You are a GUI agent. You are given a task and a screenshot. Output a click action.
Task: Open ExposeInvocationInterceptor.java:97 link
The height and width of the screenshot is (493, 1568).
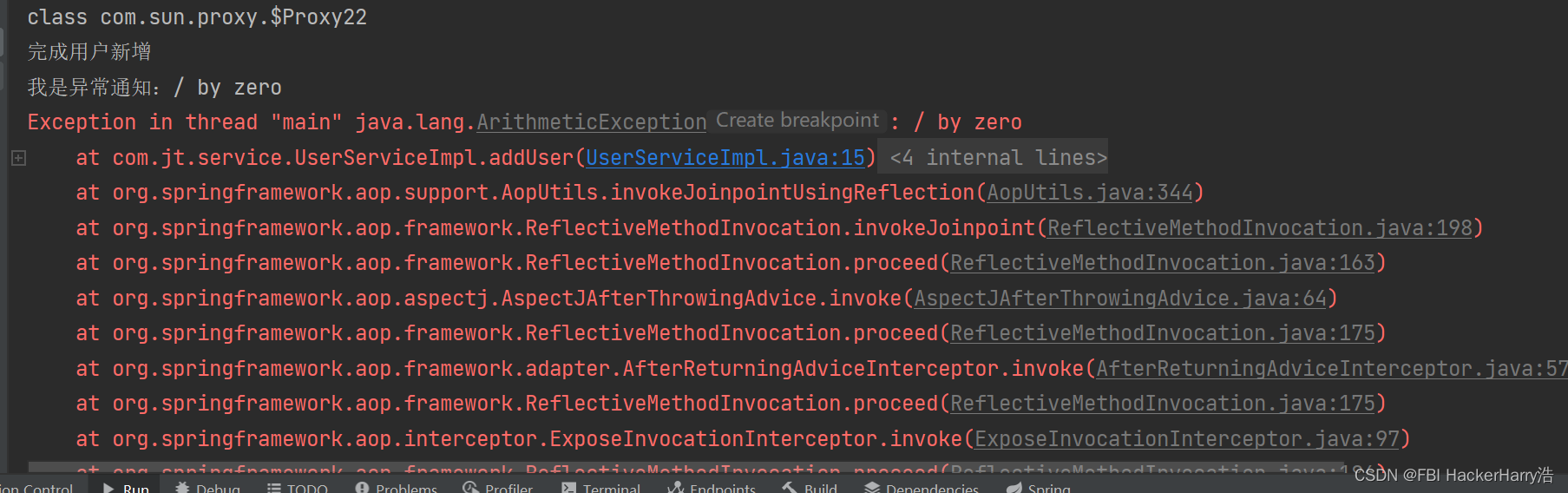tap(1187, 439)
